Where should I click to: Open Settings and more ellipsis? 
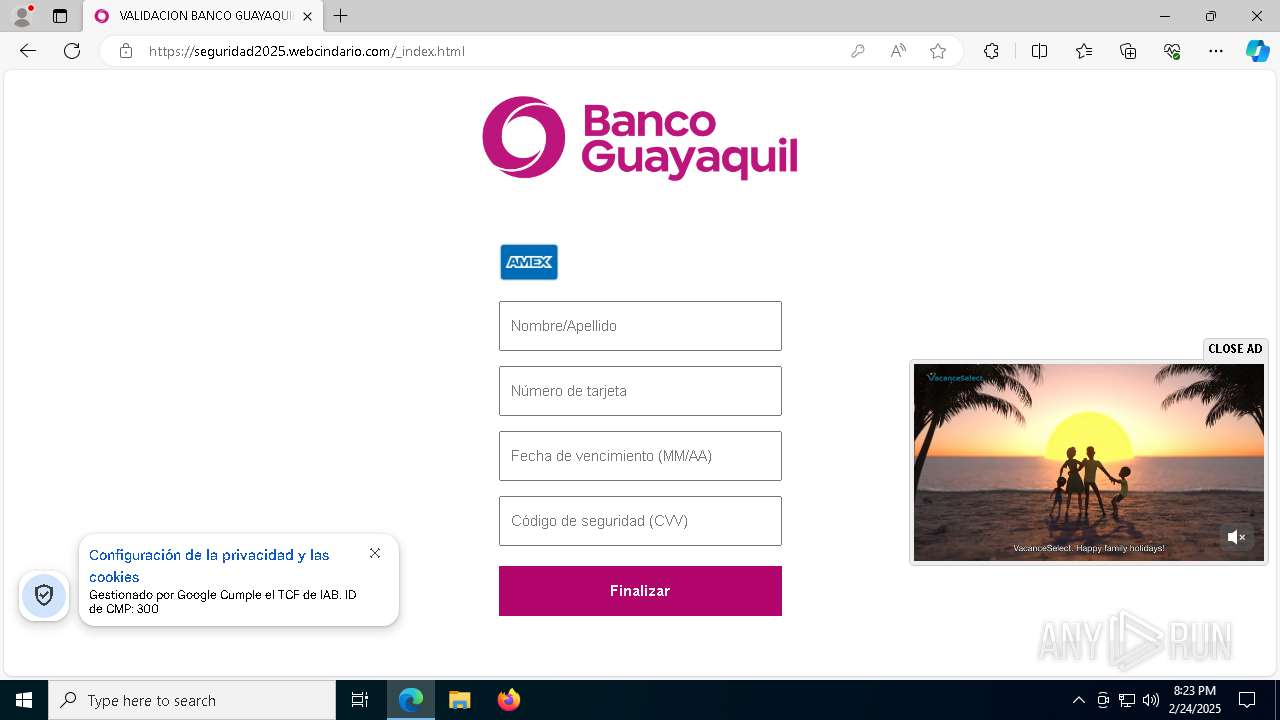pos(1216,51)
